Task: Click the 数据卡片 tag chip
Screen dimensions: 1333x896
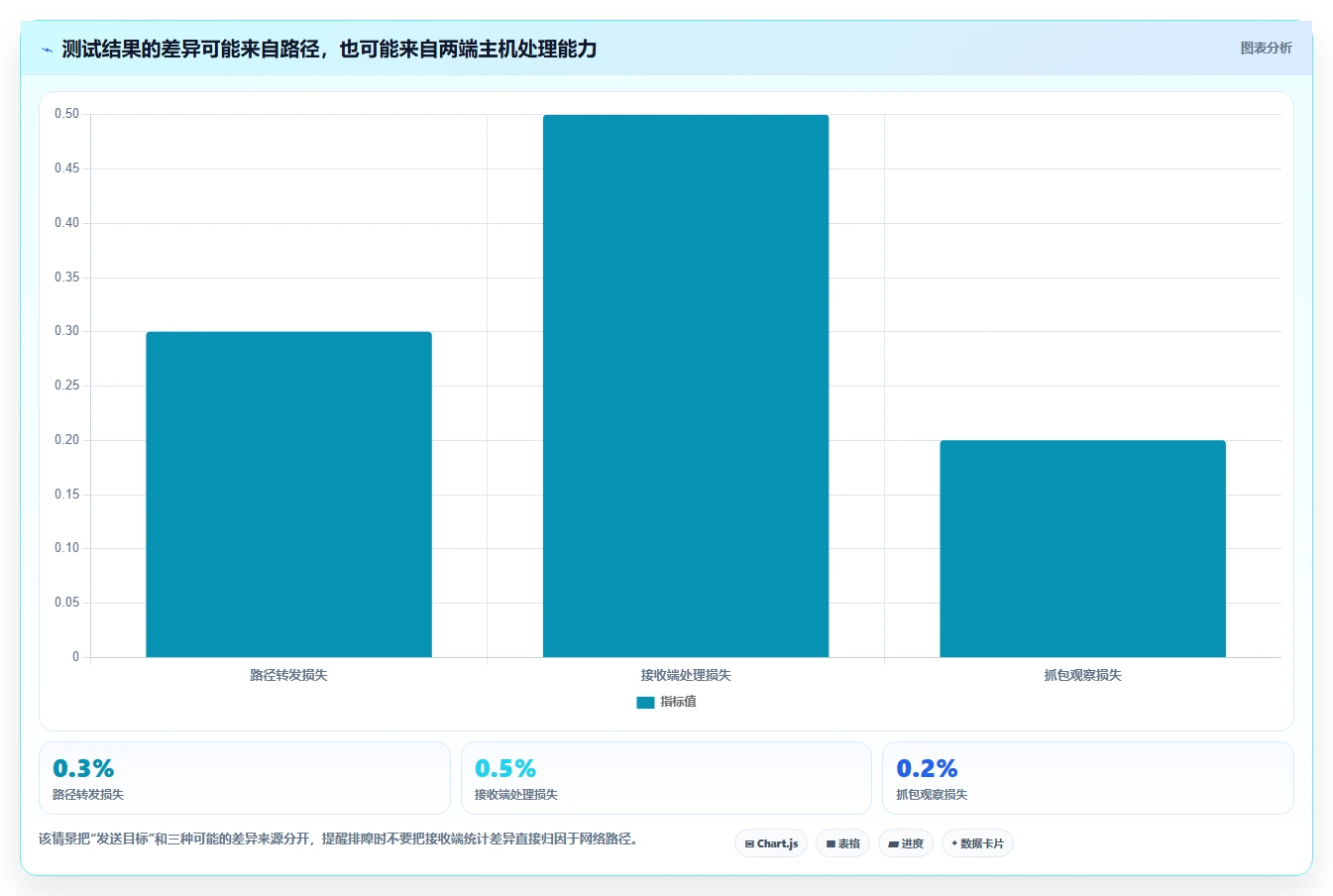Action: coord(977,843)
